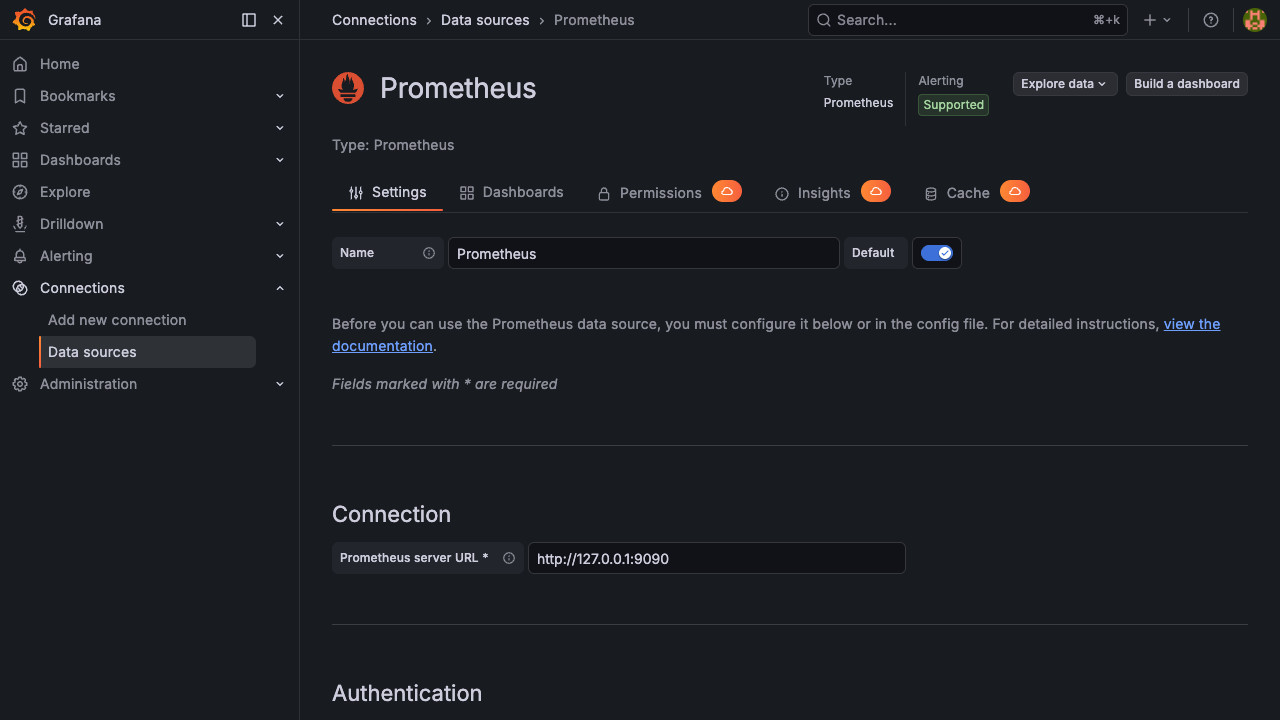Viewport: 1280px width, 720px height.
Task: Click the Drilldown icon in sidebar
Action: (x=20, y=224)
